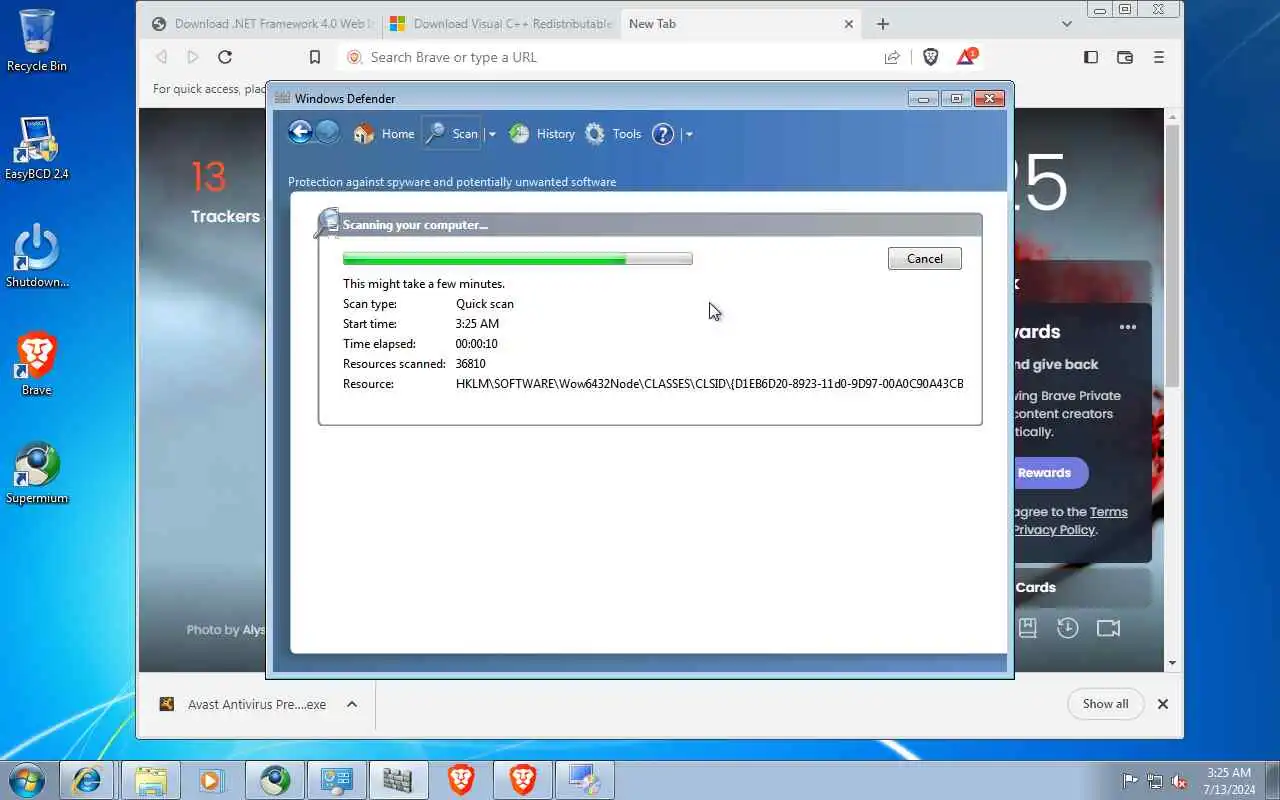Viewport: 1280px width, 800px height.
Task: Open Supermium from taskbar
Action: (x=275, y=780)
